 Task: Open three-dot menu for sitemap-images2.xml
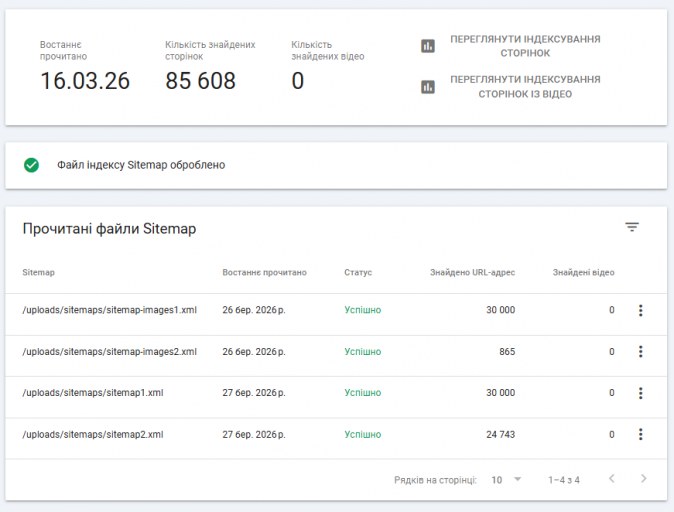click(x=641, y=352)
